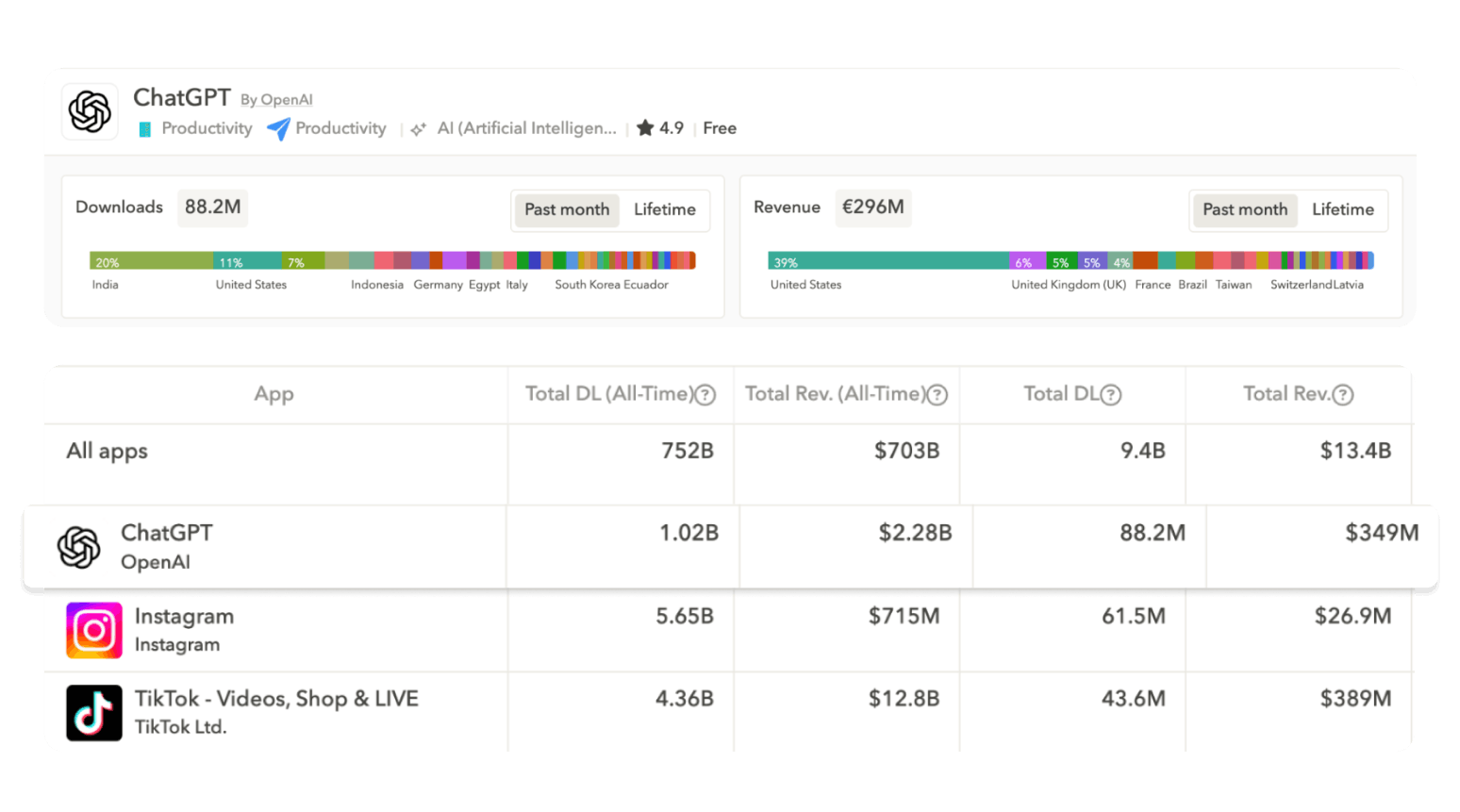Open the Instagram app icon in the table
This screenshot has height=812, width=1460.
pos(93,629)
